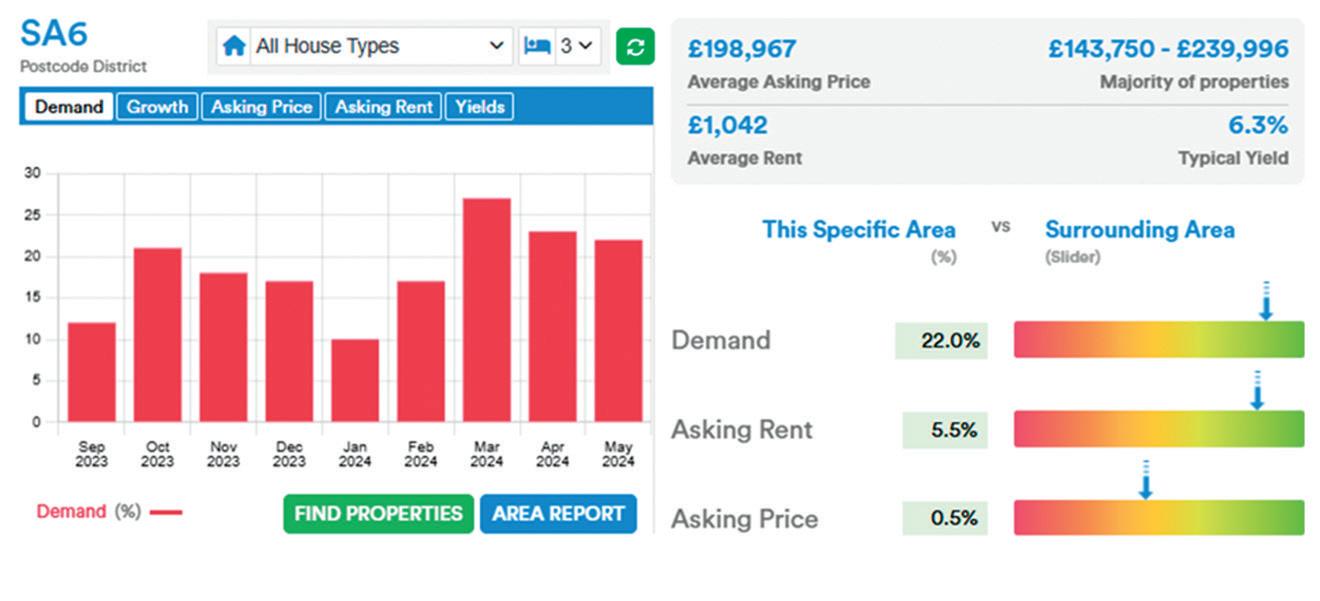Select the Asking Price tab
Viewport: 1320px width, 601px height.
[261, 107]
